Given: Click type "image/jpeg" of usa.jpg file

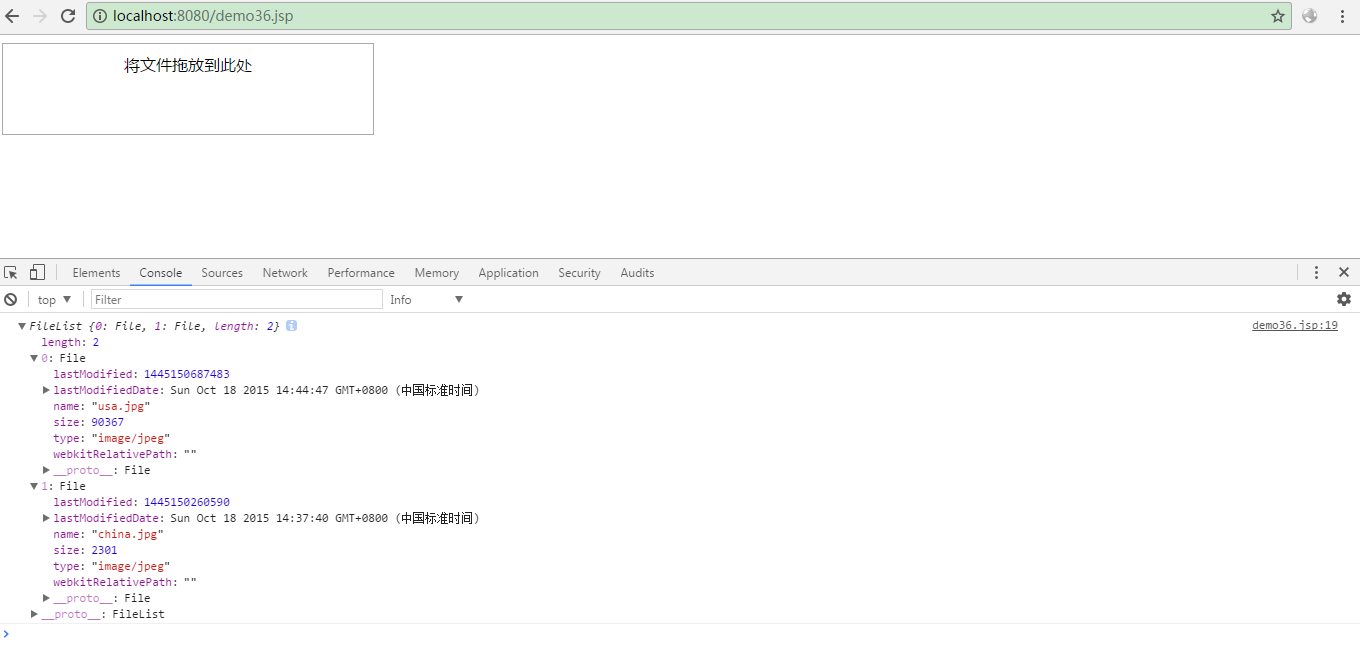Looking at the screenshot, I should point(130,438).
